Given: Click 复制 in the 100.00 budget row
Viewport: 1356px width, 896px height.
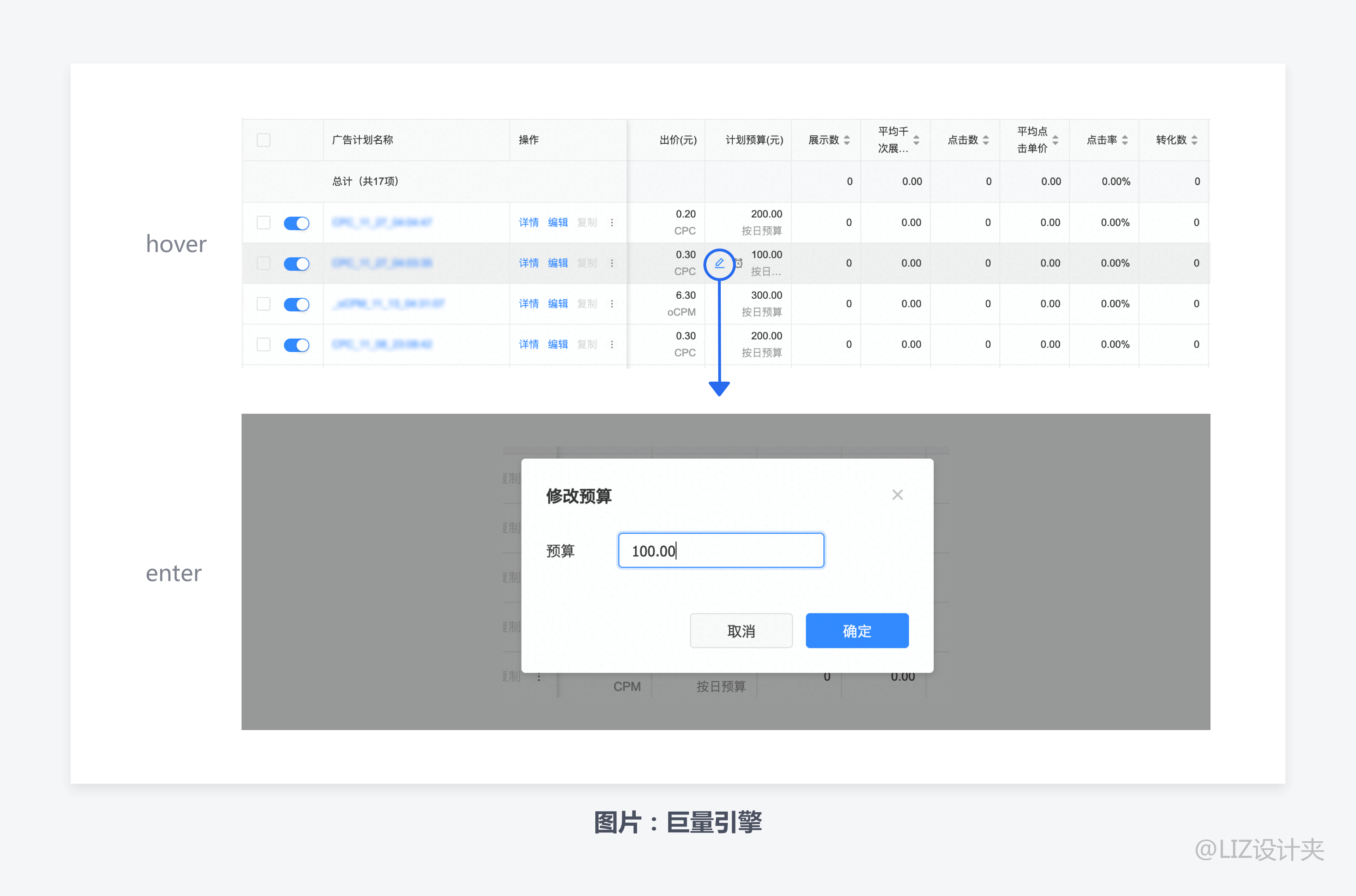Looking at the screenshot, I should (587, 263).
